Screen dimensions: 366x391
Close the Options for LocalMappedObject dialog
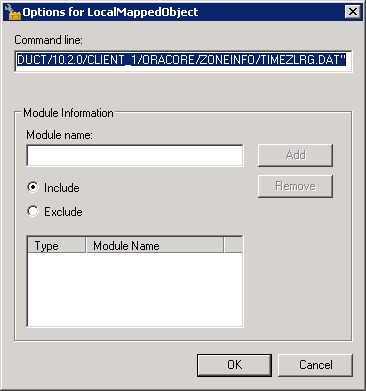point(353,12)
